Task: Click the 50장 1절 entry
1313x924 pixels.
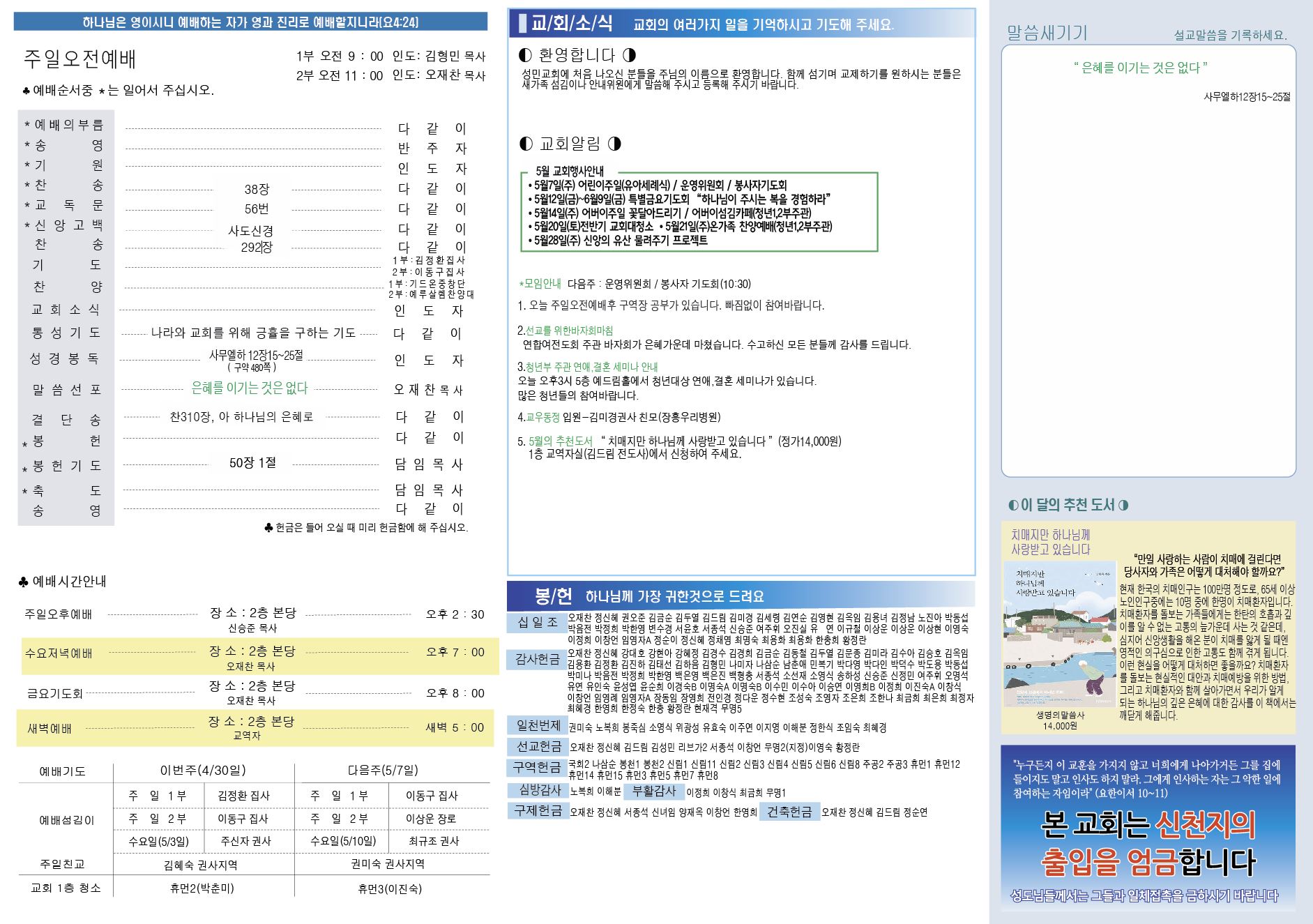Action: (253, 462)
